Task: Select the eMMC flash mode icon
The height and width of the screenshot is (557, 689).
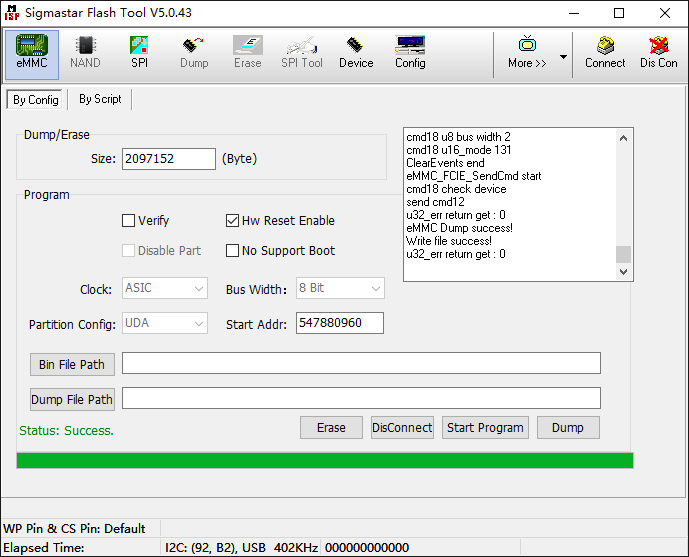Action: (31, 53)
